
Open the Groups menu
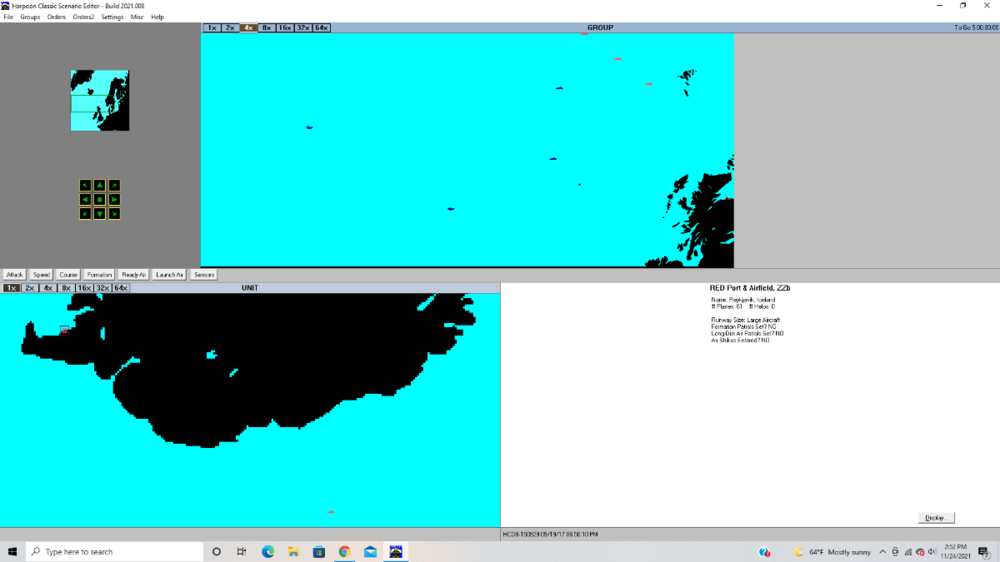pos(30,17)
